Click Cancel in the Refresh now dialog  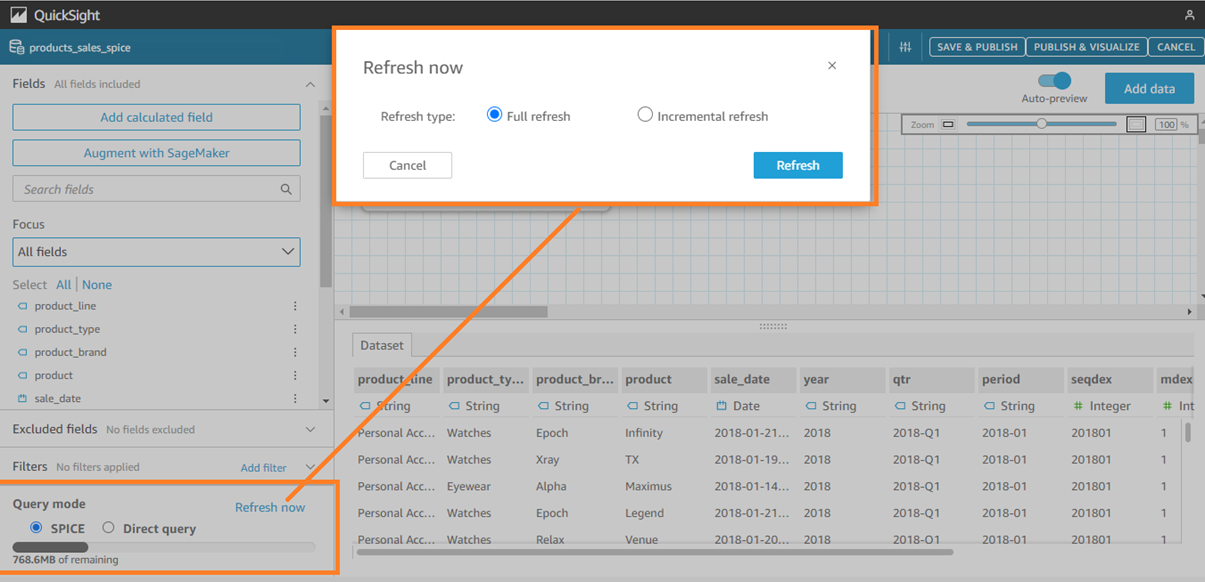407,165
